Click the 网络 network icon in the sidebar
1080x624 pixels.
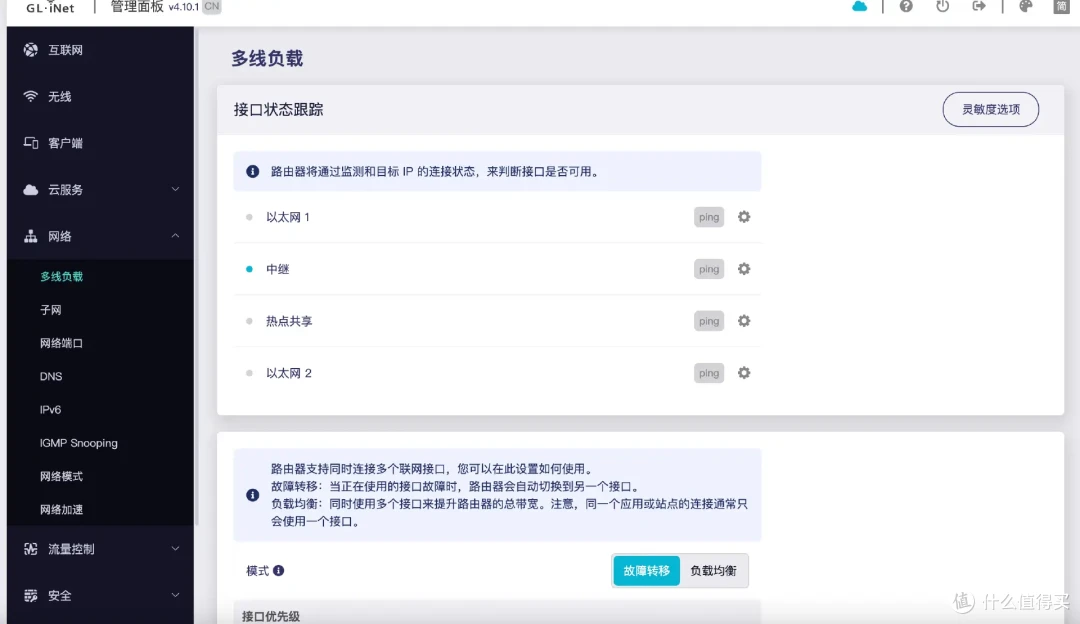[x=30, y=236]
